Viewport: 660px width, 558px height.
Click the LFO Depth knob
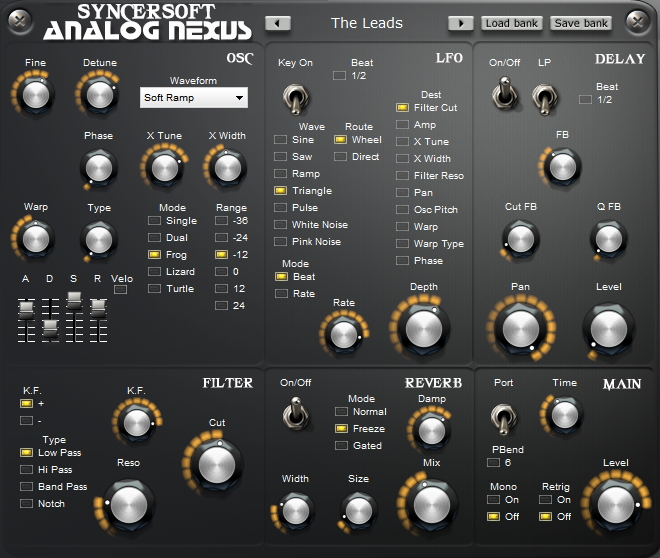(423, 329)
